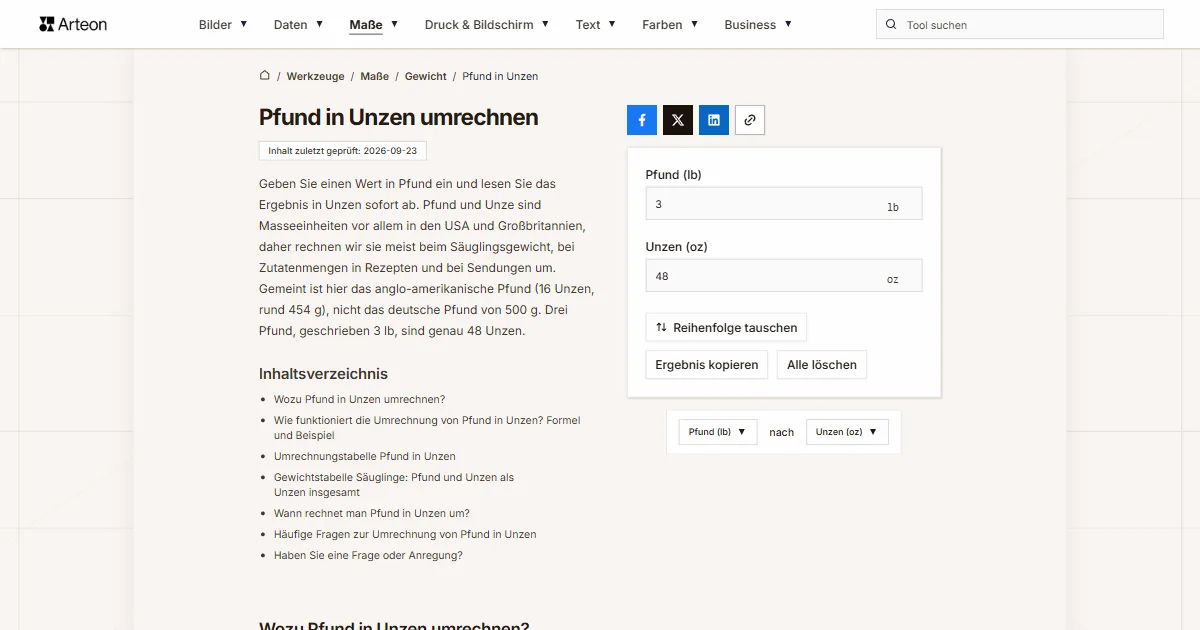1200x630 pixels.
Task: Open the Druck & Bildschirm menu
Action: (487, 25)
